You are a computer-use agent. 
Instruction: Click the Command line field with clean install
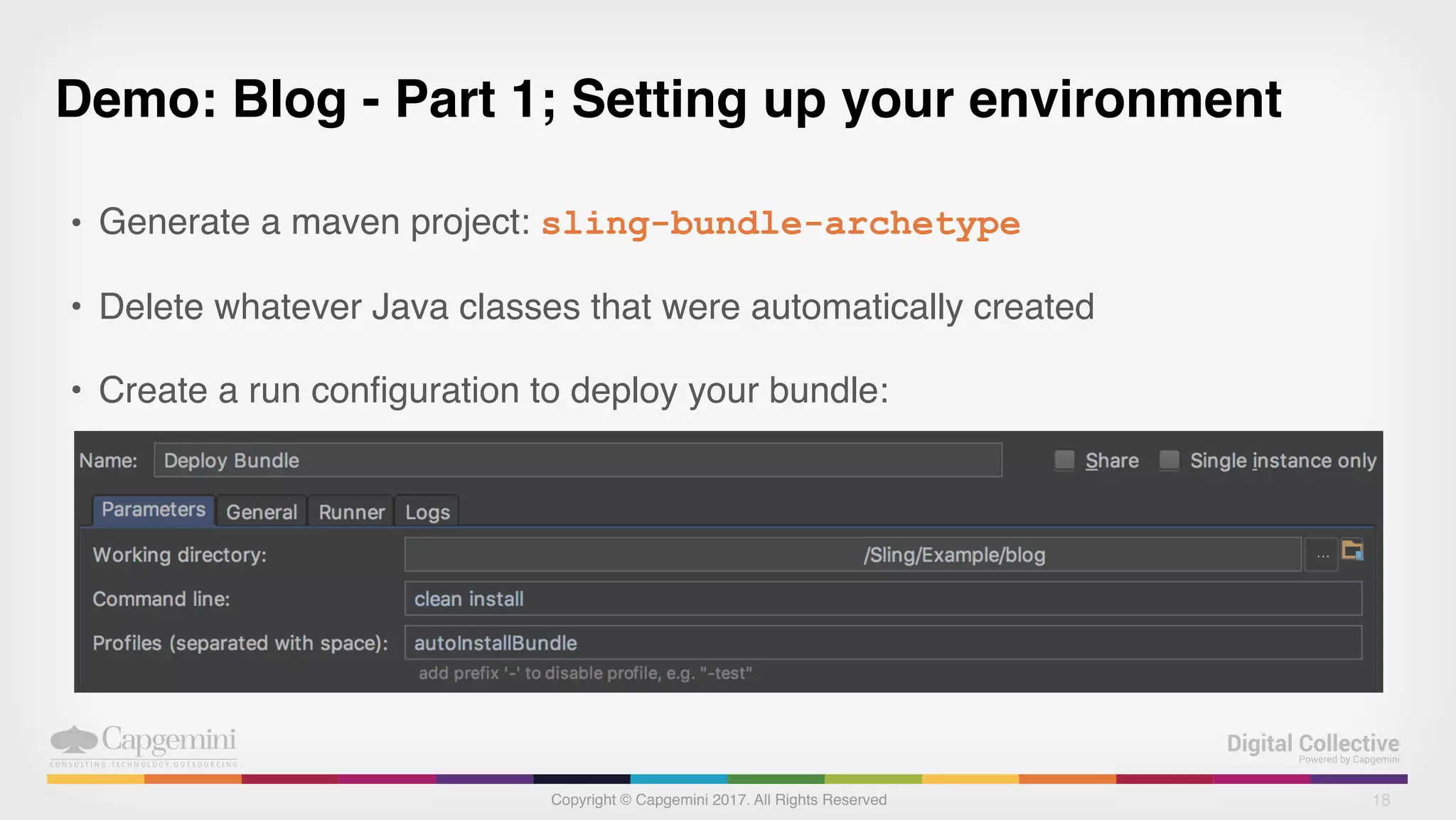coord(883,599)
